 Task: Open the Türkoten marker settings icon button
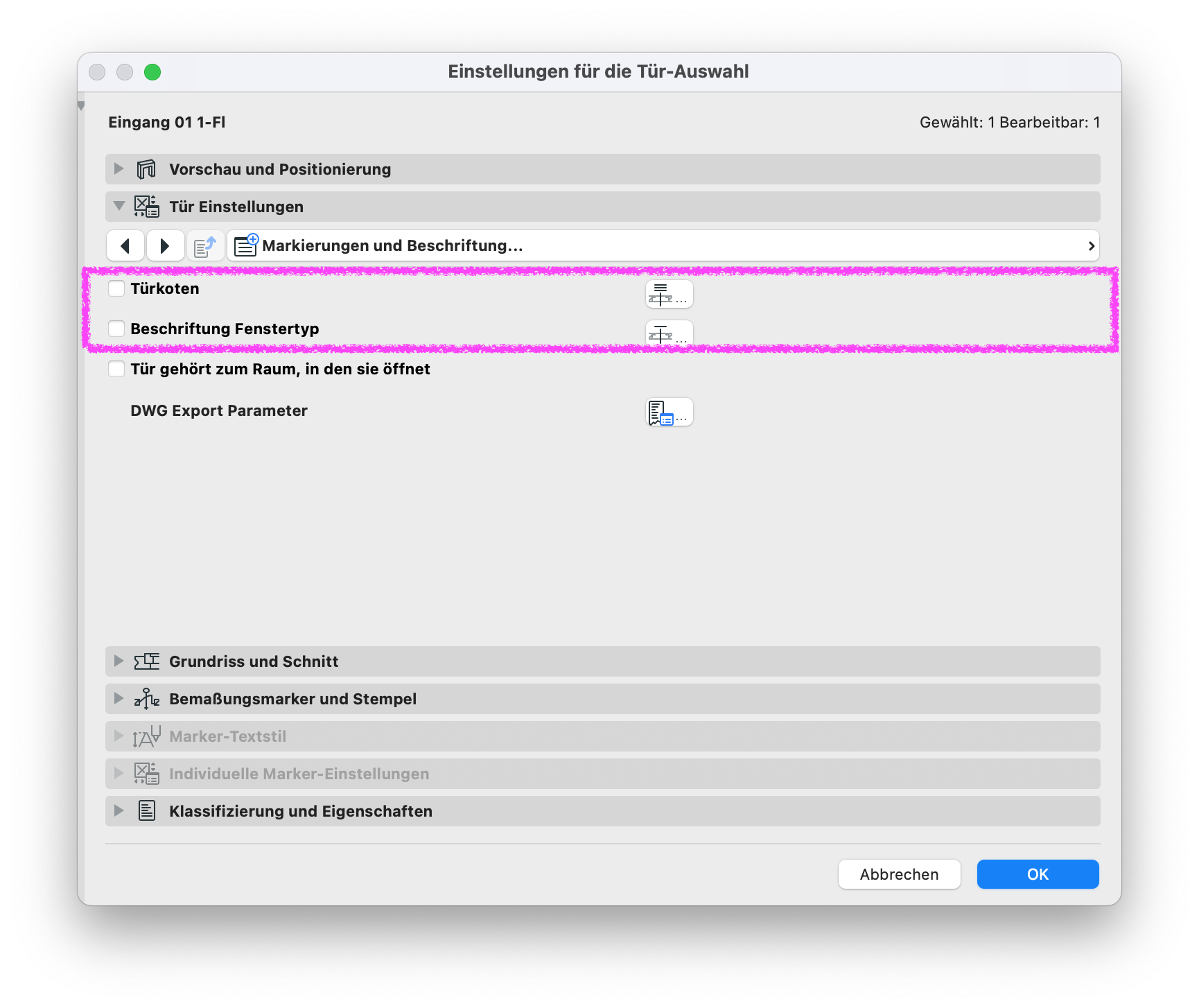pyautogui.click(x=669, y=294)
